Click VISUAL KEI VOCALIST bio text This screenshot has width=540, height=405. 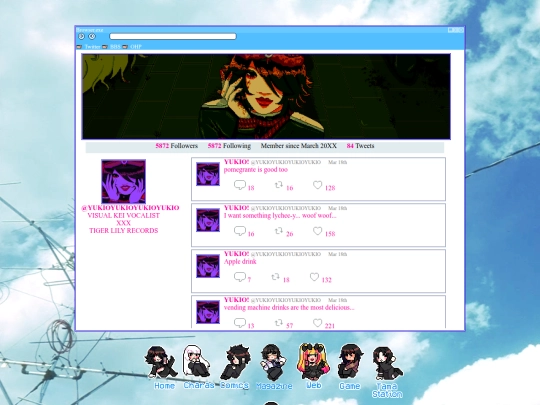point(123,215)
